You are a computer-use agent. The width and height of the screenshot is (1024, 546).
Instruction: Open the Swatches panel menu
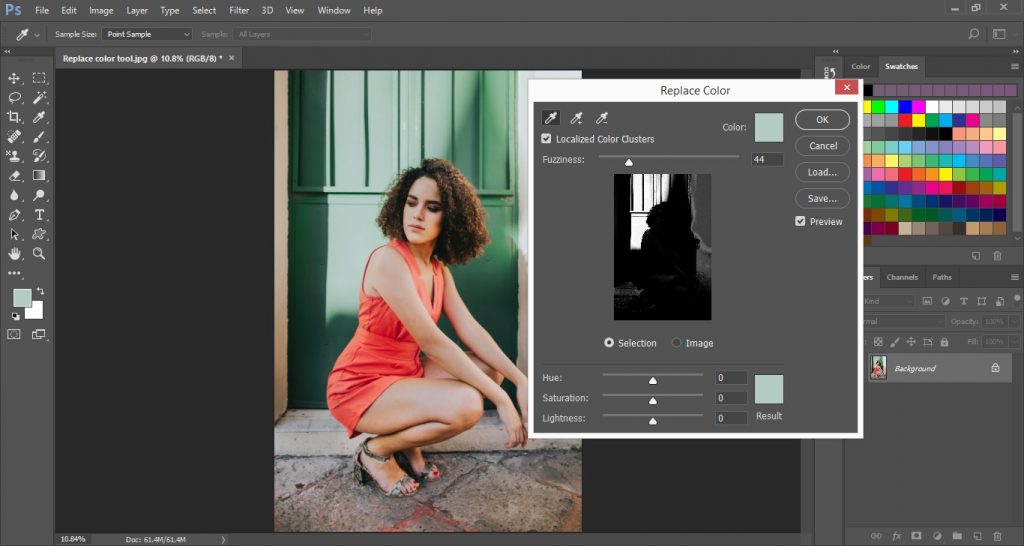coord(1014,67)
